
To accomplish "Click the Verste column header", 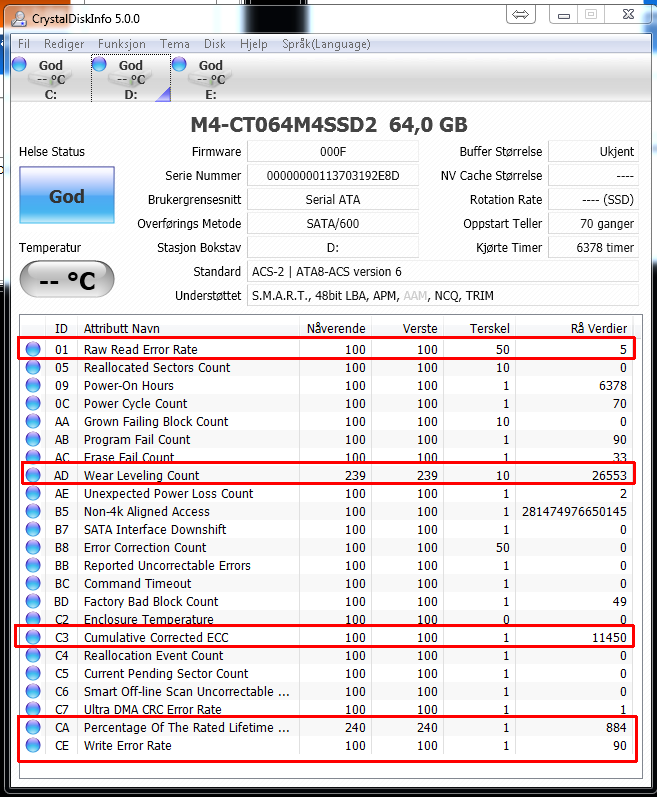I will coord(408,328).
